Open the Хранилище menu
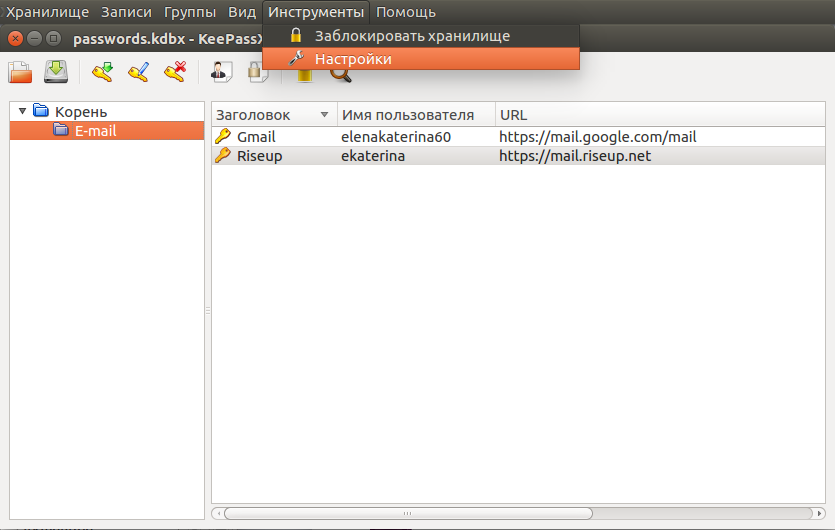The image size is (835, 530). pyautogui.click(x=47, y=12)
